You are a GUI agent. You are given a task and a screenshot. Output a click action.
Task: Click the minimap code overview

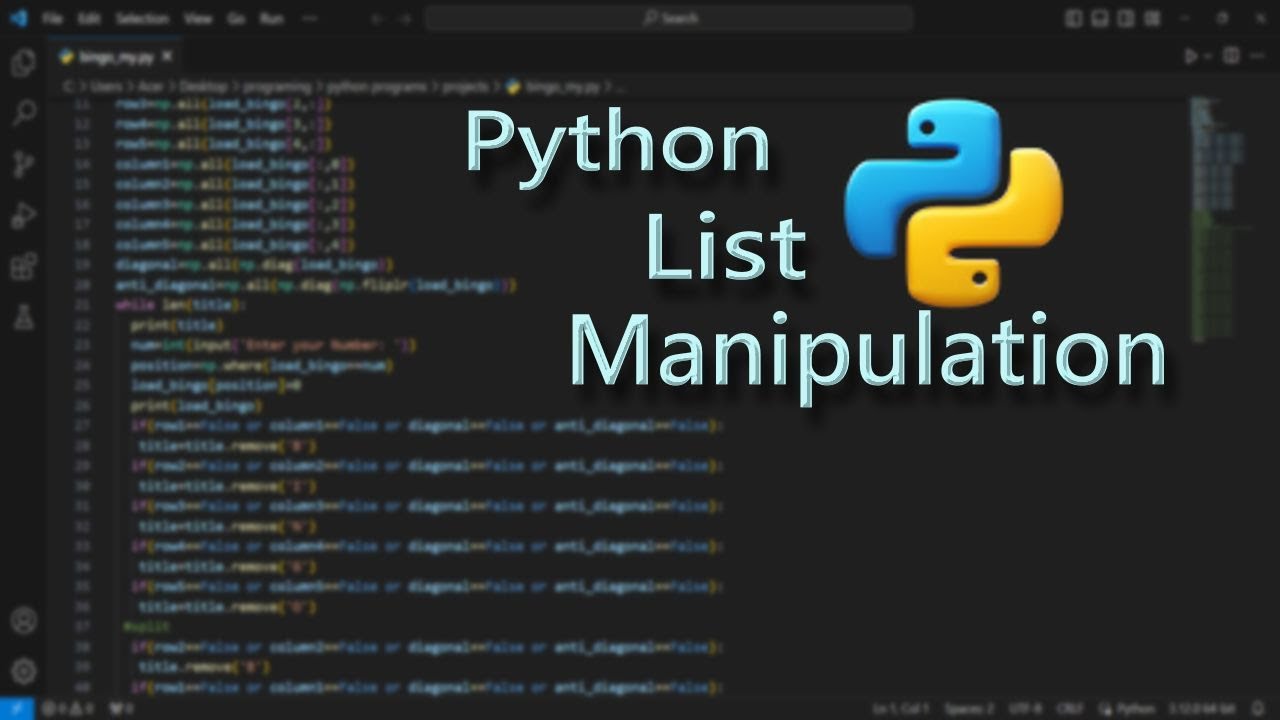coord(1216,220)
